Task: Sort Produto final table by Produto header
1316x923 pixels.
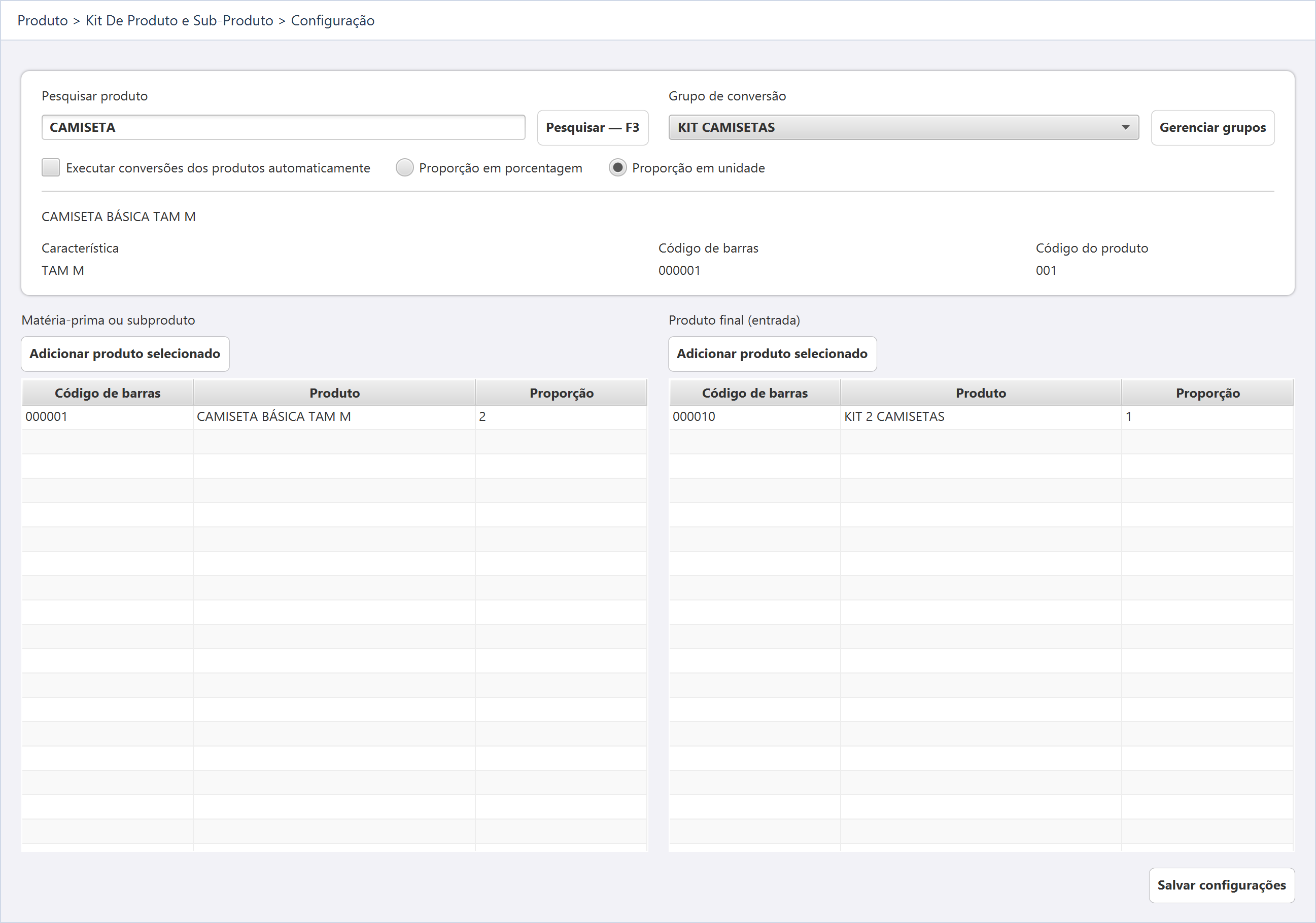Action: coord(981,393)
